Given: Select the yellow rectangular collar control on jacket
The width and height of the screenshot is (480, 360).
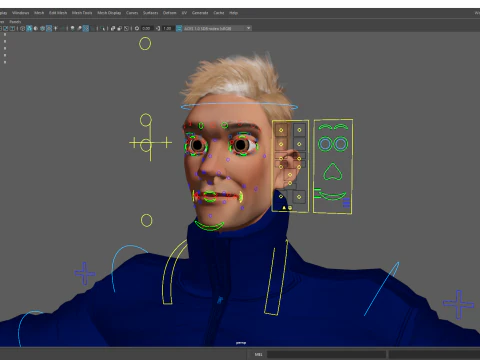Looking at the screenshot, I should point(276,277).
